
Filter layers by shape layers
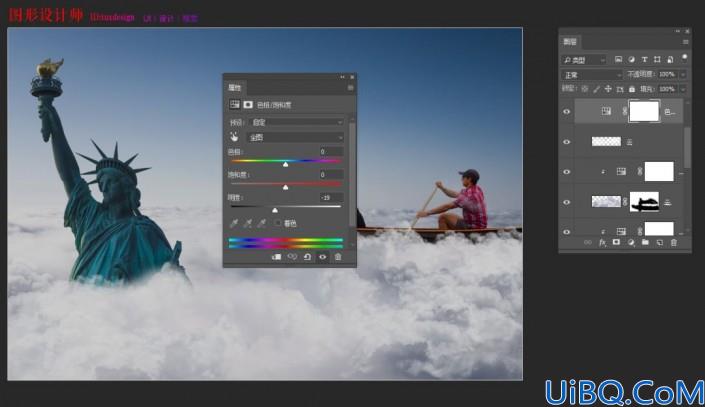tap(657, 59)
